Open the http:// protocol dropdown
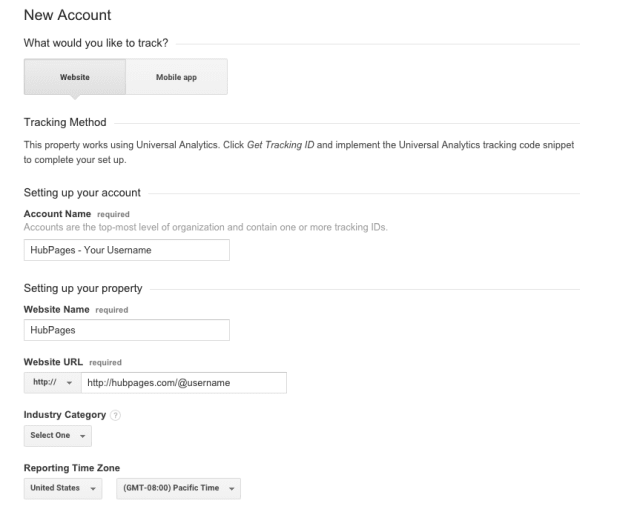 pyautogui.click(x=52, y=383)
